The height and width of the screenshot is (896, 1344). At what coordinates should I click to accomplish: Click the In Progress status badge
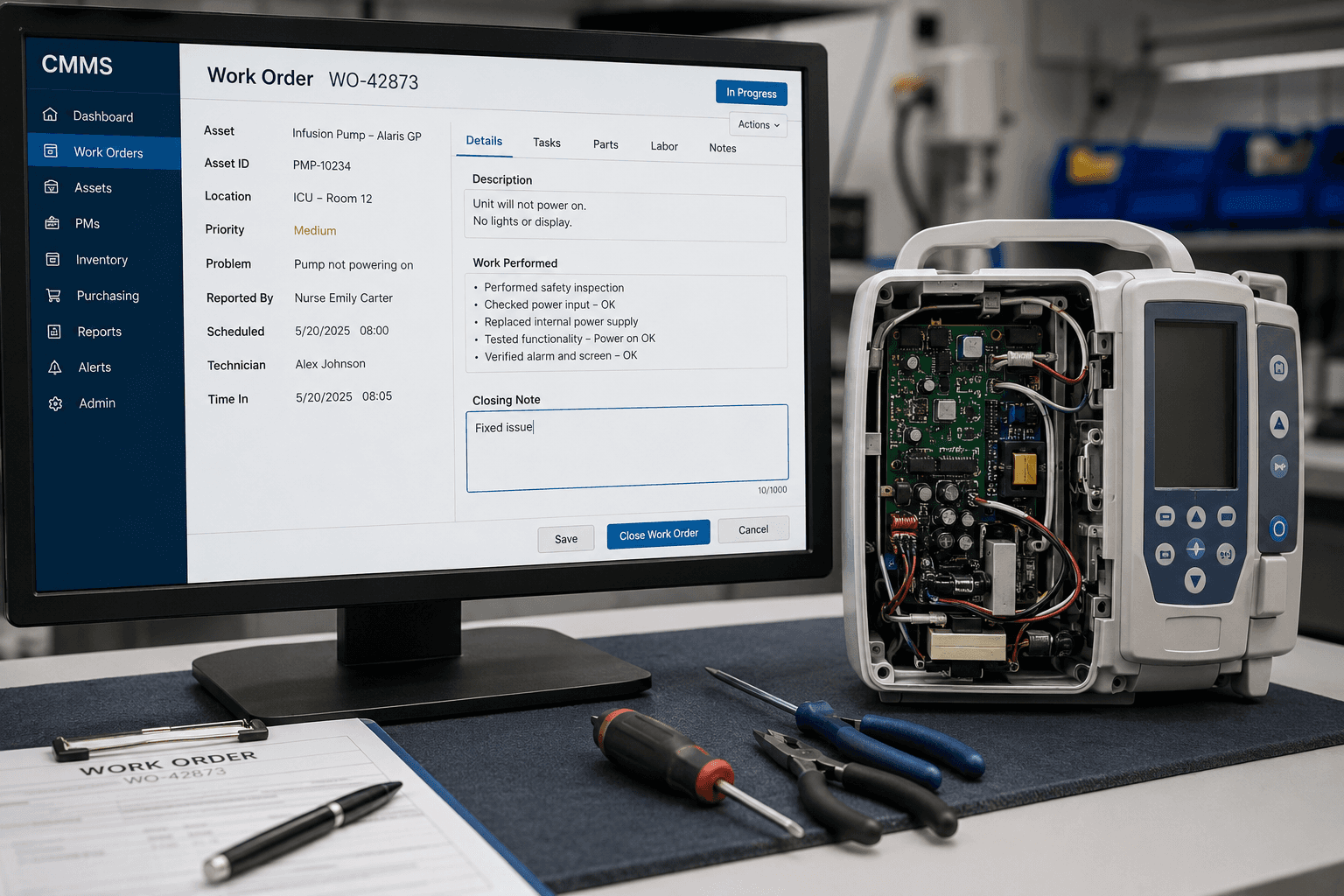(752, 93)
